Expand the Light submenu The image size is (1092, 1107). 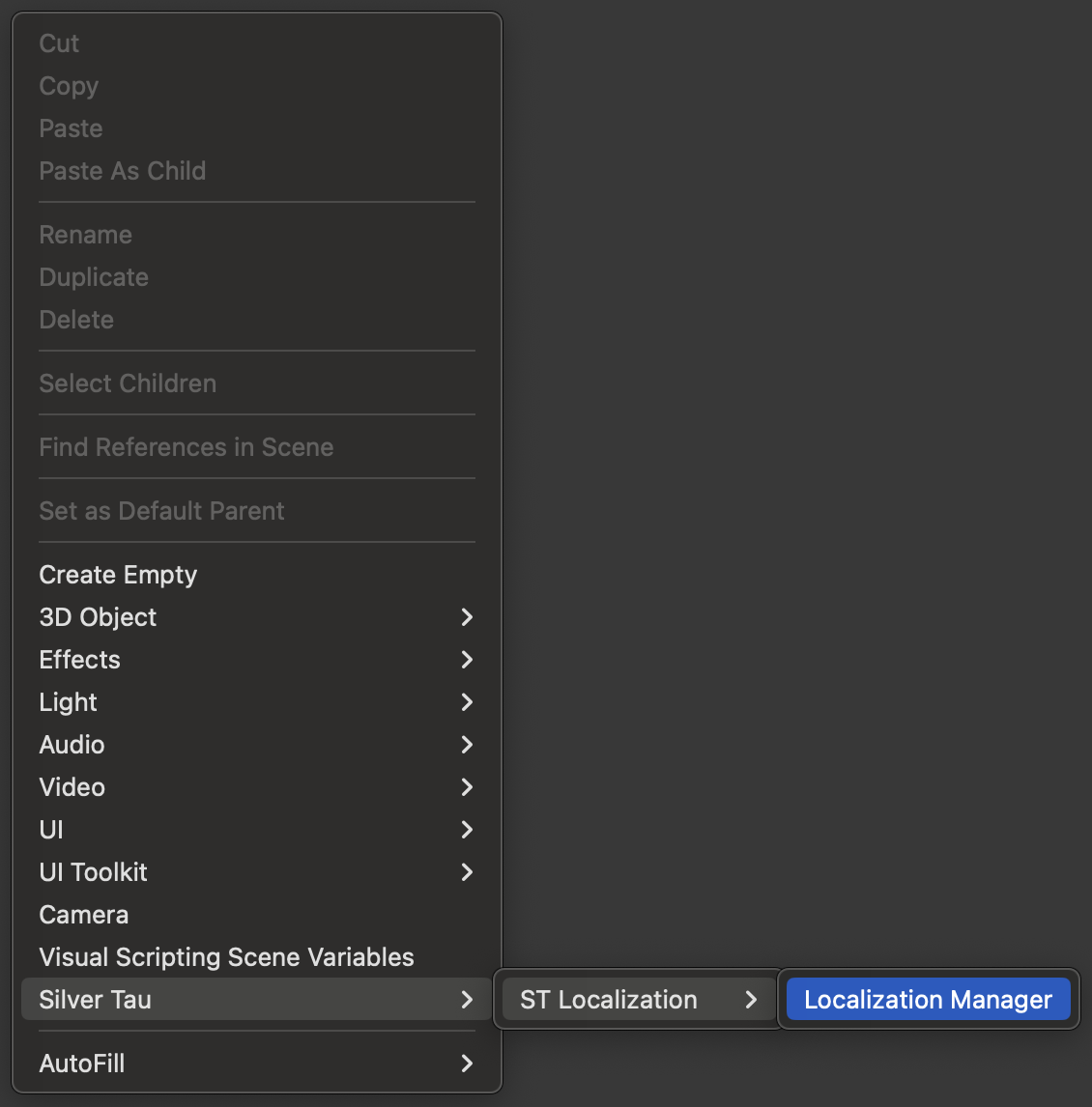[69, 702]
